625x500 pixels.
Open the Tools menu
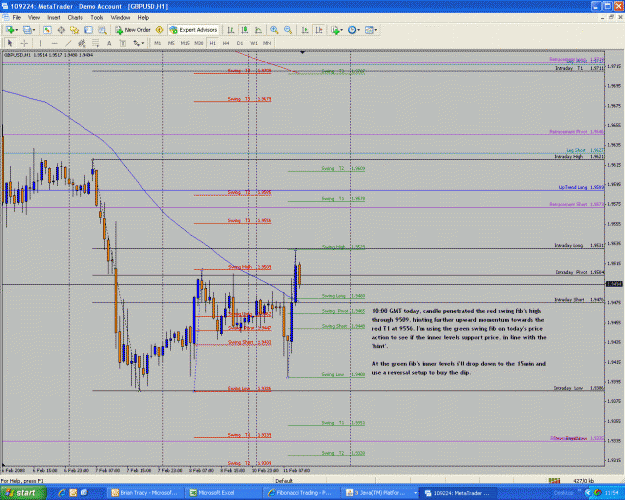coord(96,18)
